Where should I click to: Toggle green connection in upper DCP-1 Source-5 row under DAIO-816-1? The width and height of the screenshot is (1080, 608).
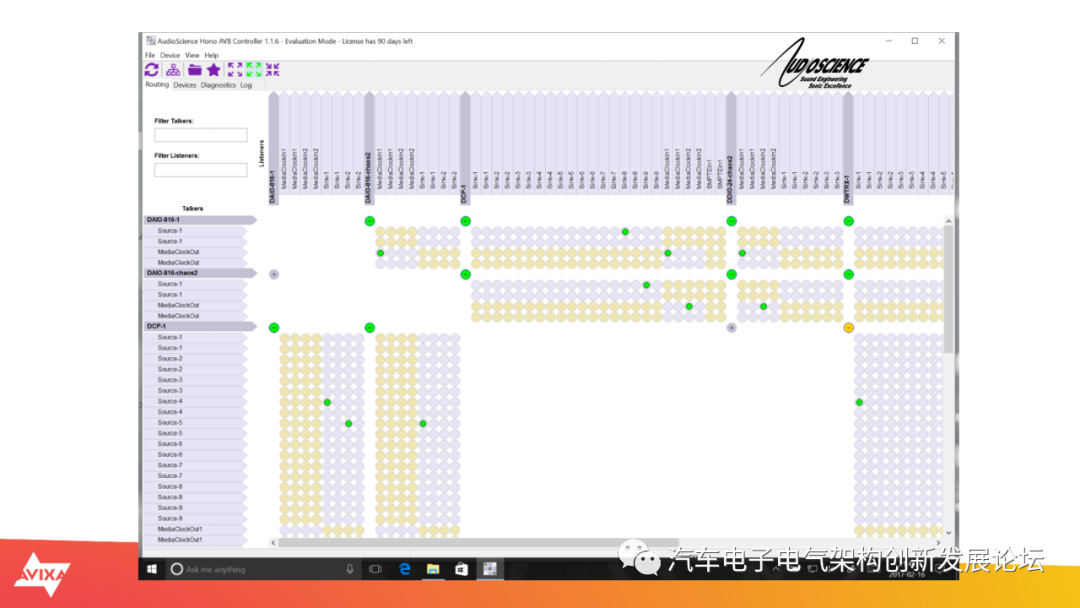pyautogui.click(x=349, y=423)
